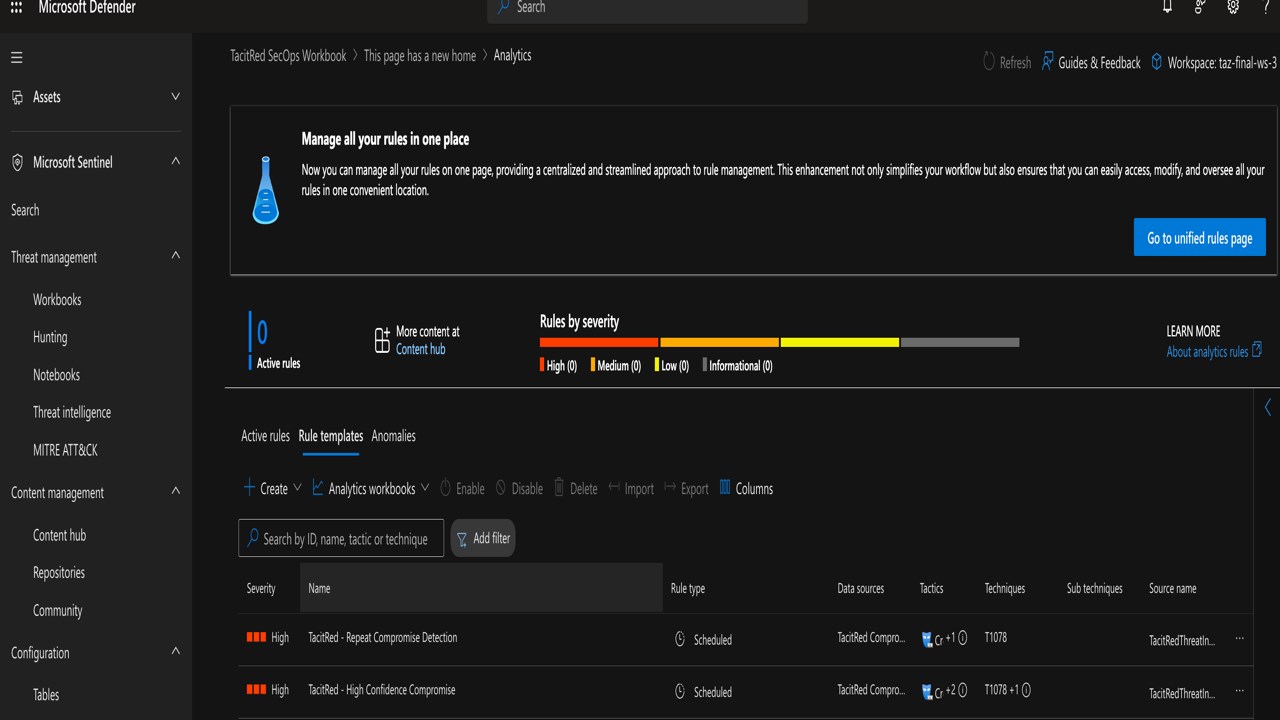Click the TacitRed SecOps Workbook breadcrumb

click(x=288, y=56)
